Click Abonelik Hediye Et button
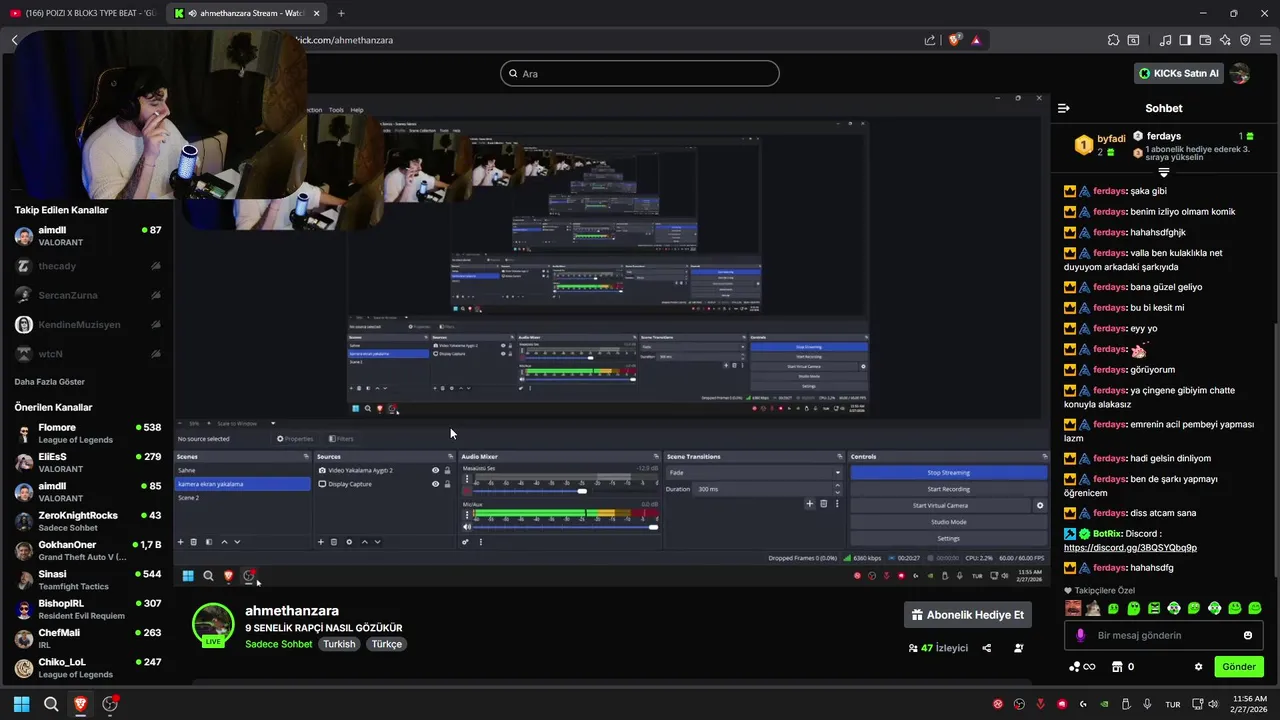The image size is (1280, 720). pyautogui.click(x=967, y=615)
